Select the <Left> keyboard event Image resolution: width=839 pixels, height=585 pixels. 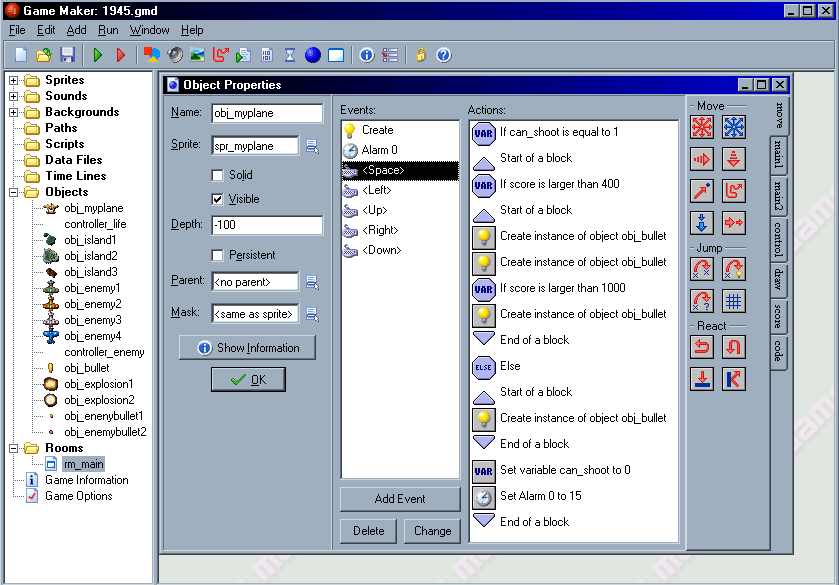(400, 190)
